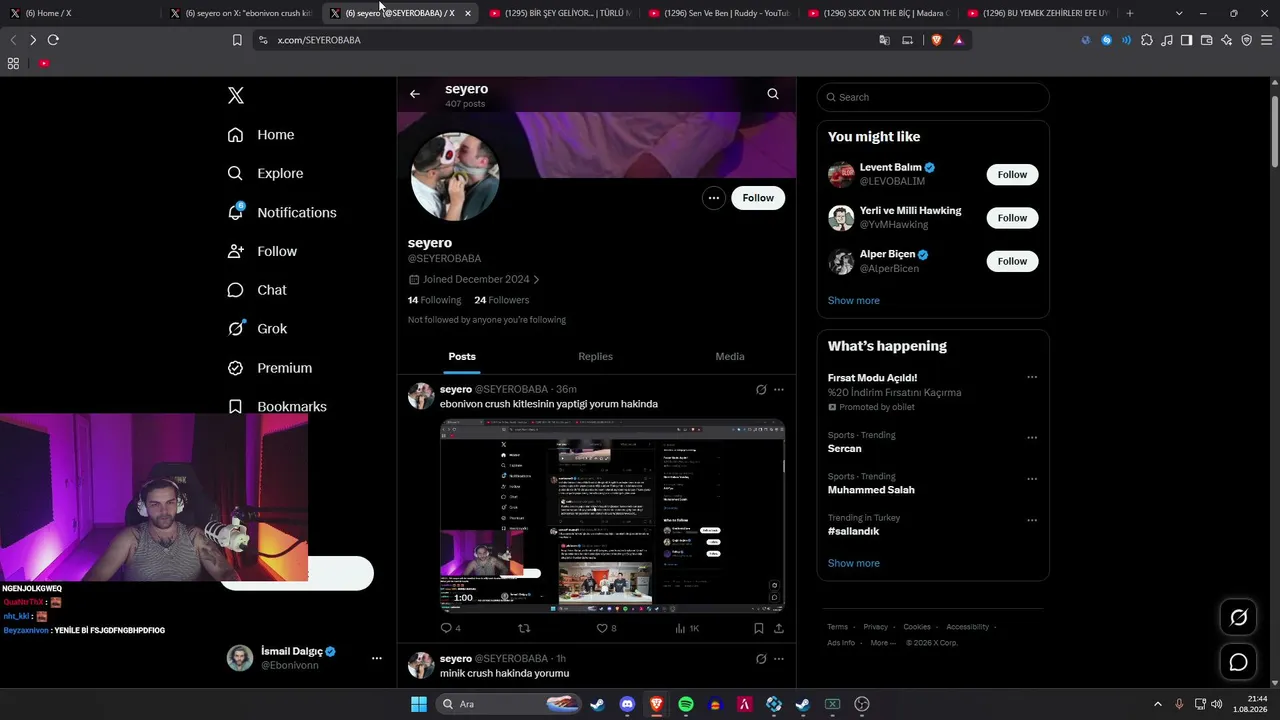Open Discord from the taskbar
The image size is (1280, 720).
(x=627, y=704)
